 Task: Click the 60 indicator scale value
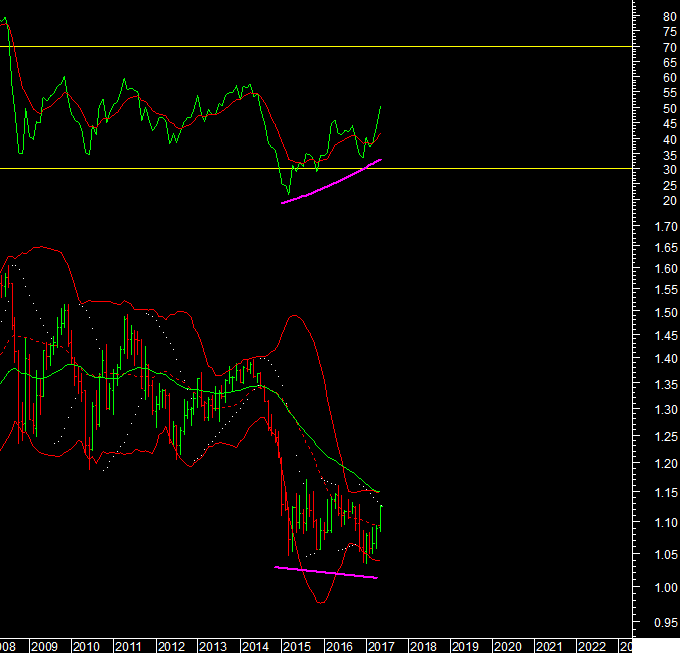670,78
